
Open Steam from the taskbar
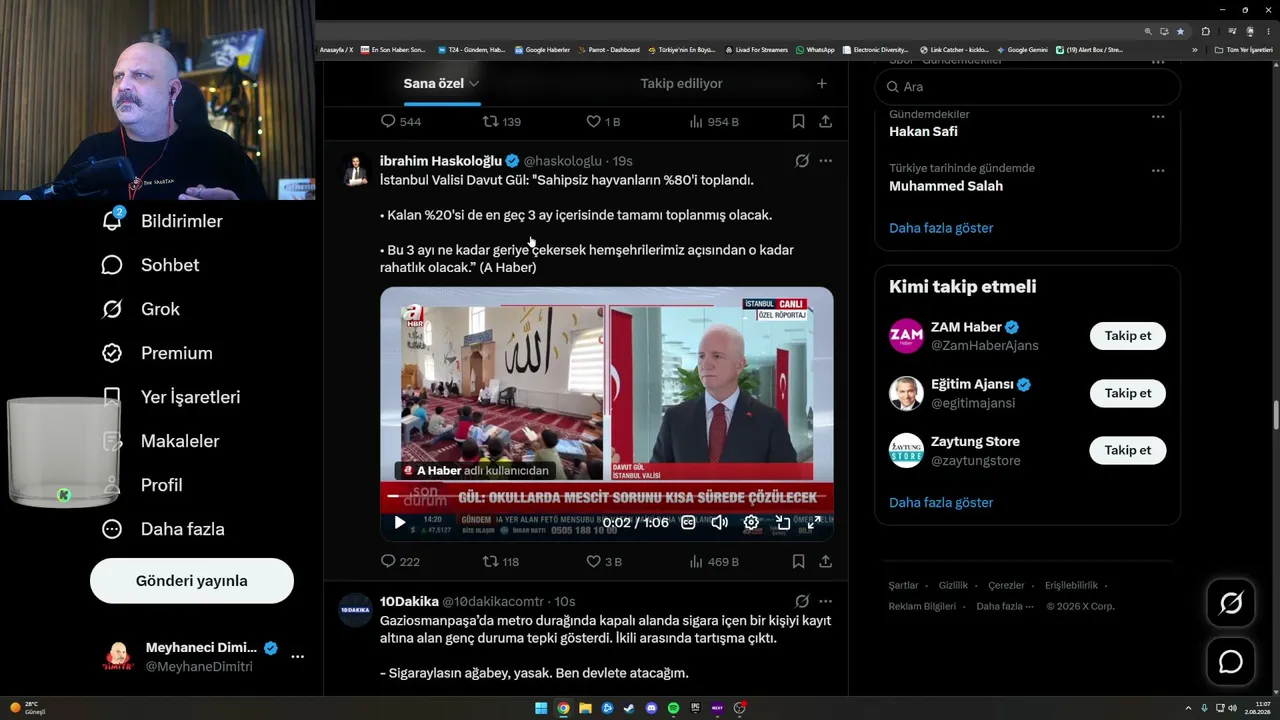(629, 708)
